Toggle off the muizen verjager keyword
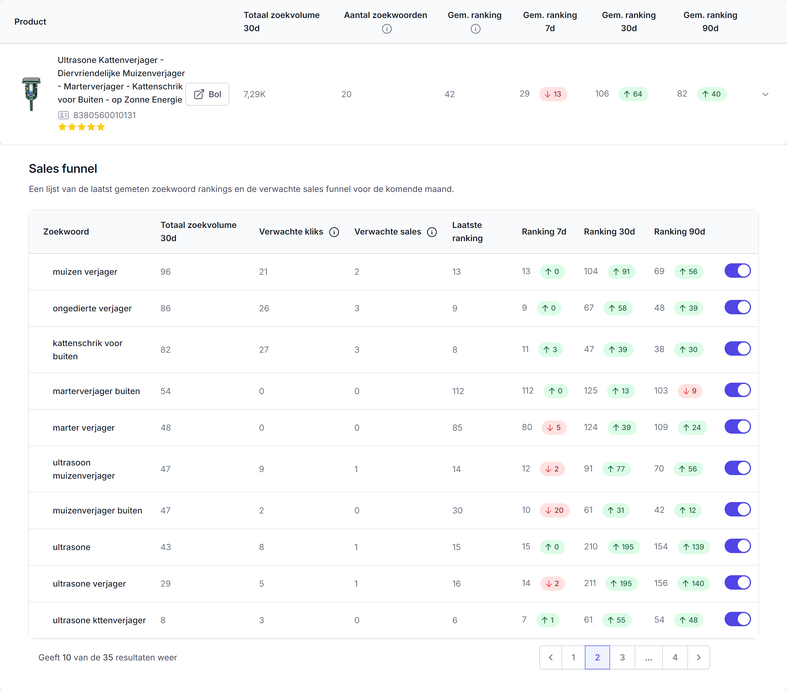The width and height of the screenshot is (787, 691). click(x=737, y=271)
